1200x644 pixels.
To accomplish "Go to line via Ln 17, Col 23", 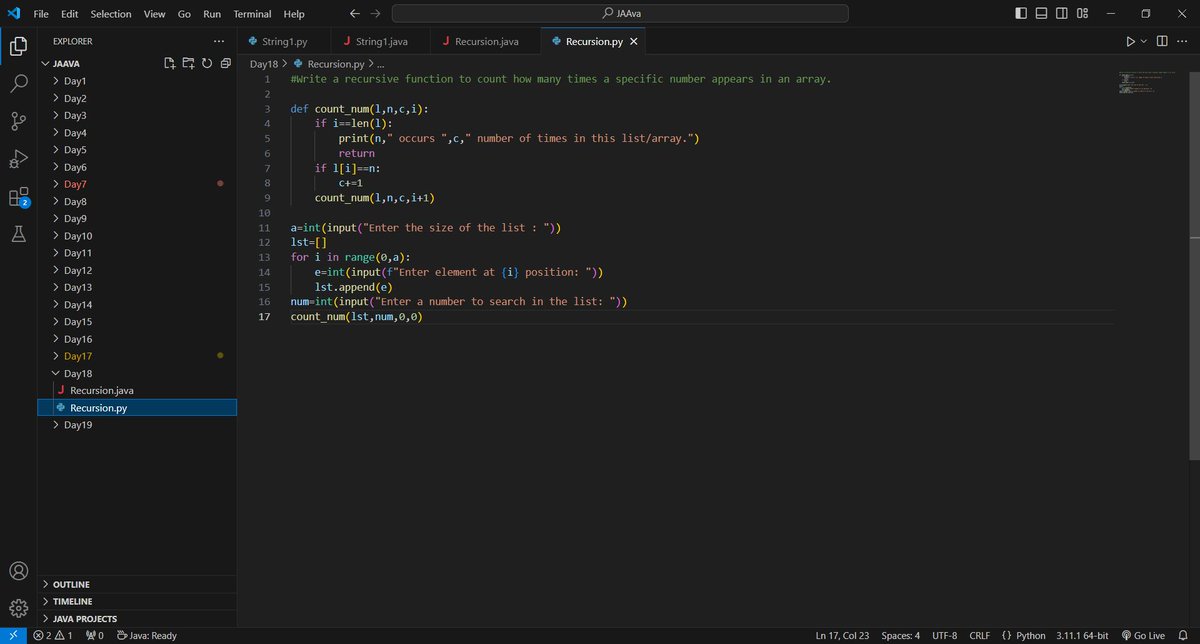I will tap(841, 635).
